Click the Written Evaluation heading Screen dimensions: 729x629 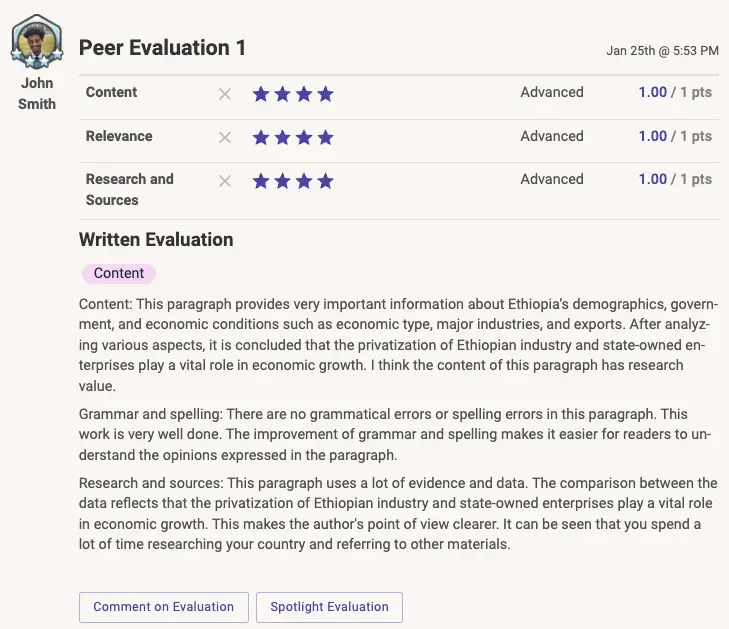point(156,240)
